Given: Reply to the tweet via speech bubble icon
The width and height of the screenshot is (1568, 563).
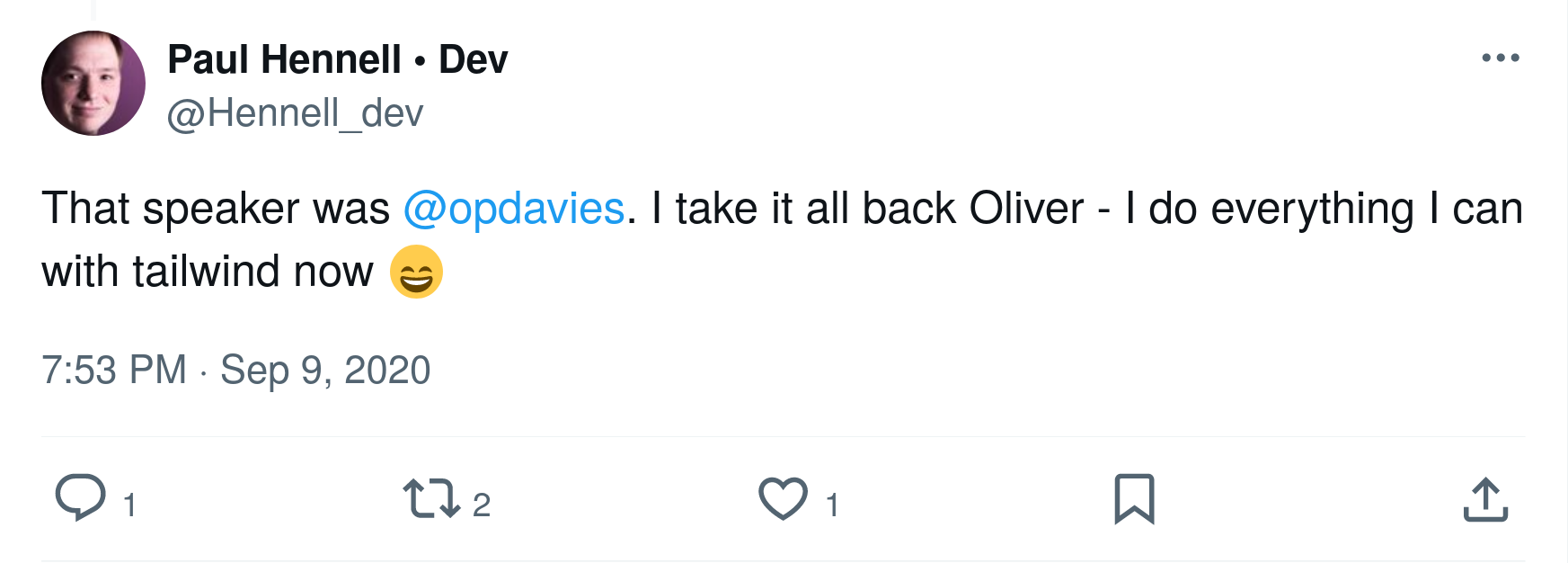Looking at the screenshot, I should click(81, 497).
